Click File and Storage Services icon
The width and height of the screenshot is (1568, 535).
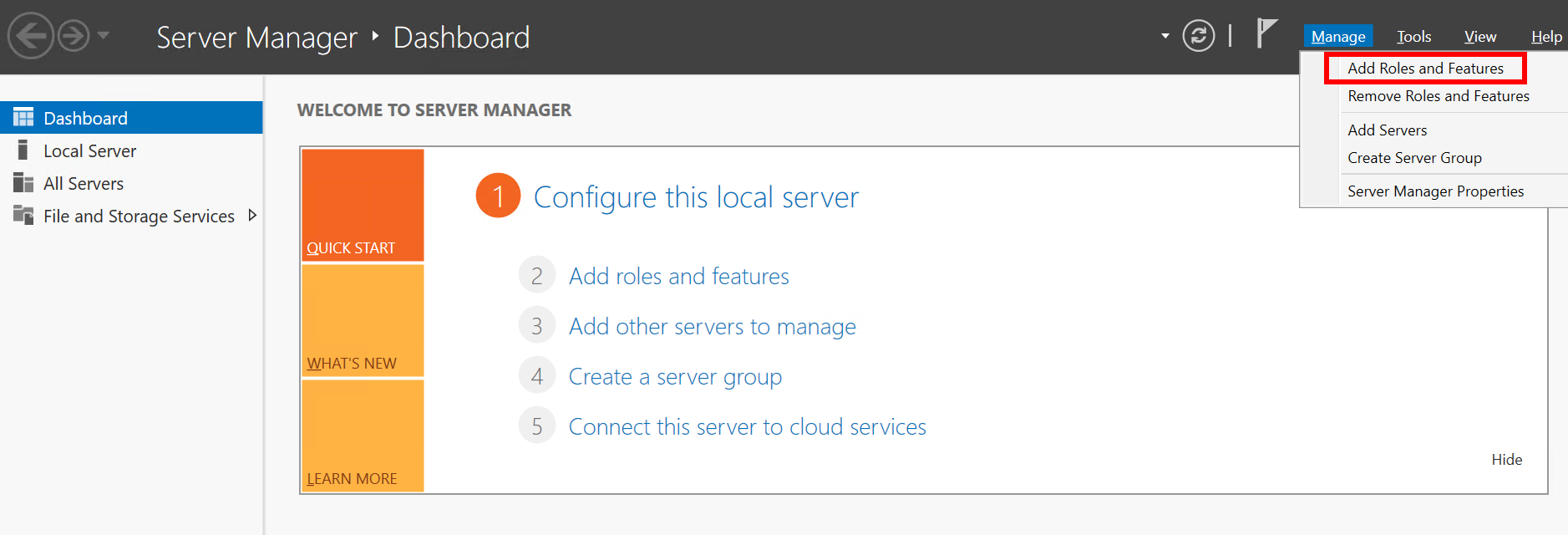(23, 215)
